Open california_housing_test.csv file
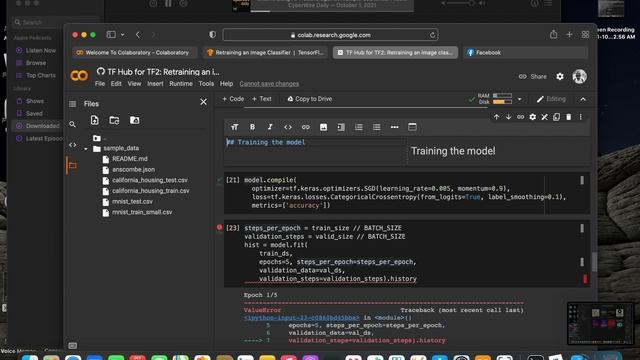This screenshot has width=640, height=360. coord(150,180)
